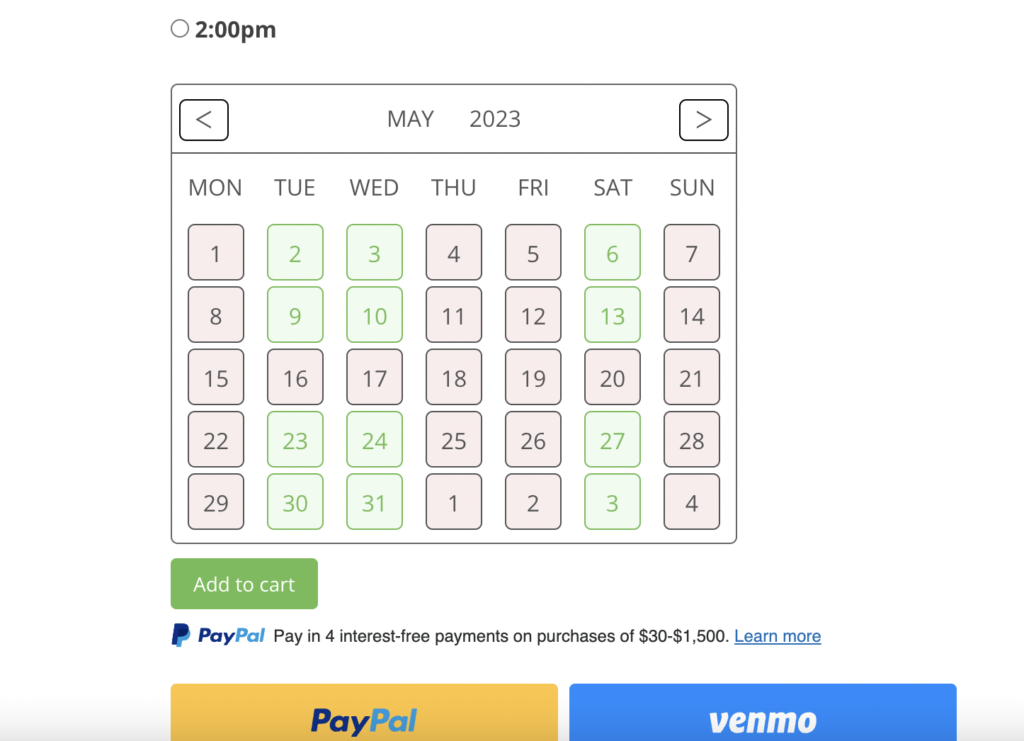Image resolution: width=1024 pixels, height=741 pixels.
Task: Pay with the yellow PayPal button
Action: point(364,718)
